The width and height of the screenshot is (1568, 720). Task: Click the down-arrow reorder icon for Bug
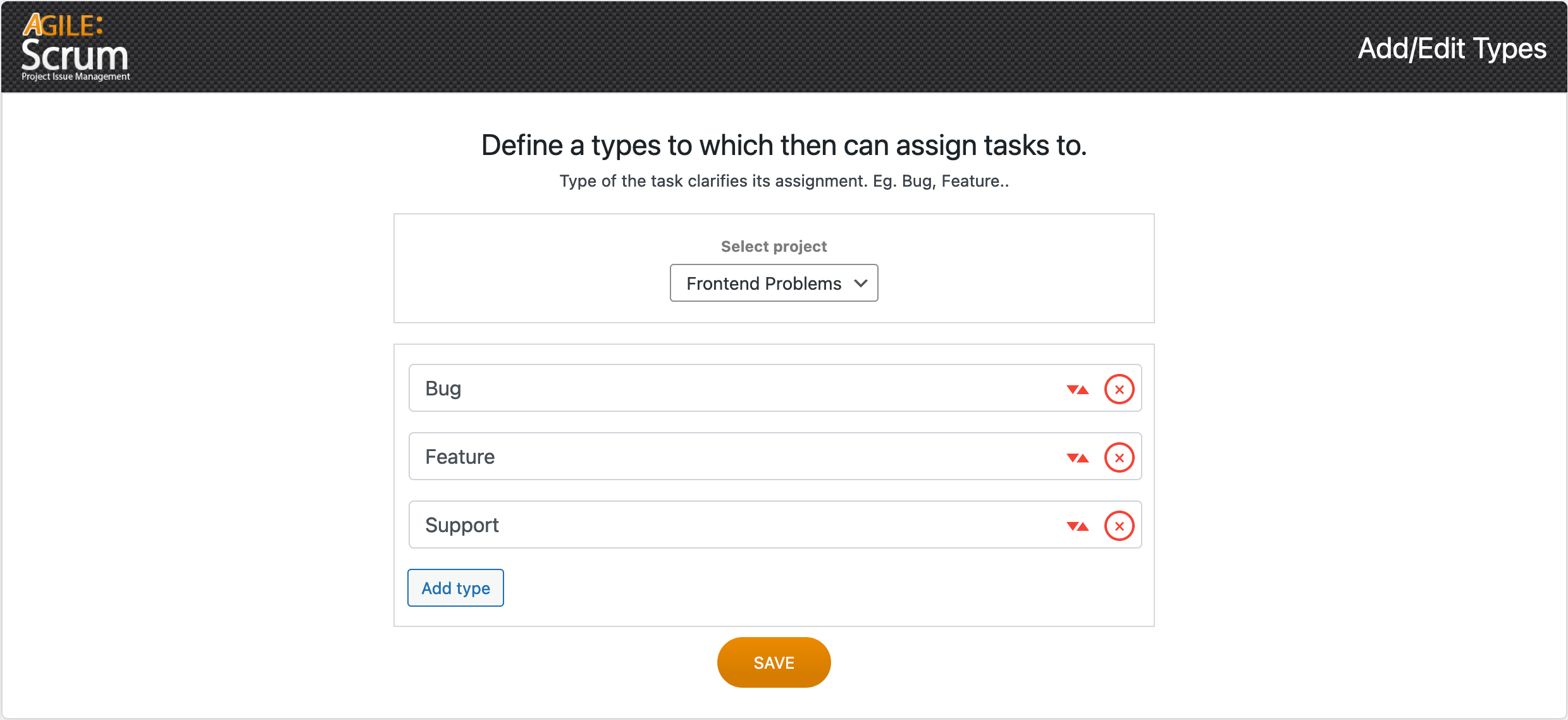pos(1072,390)
